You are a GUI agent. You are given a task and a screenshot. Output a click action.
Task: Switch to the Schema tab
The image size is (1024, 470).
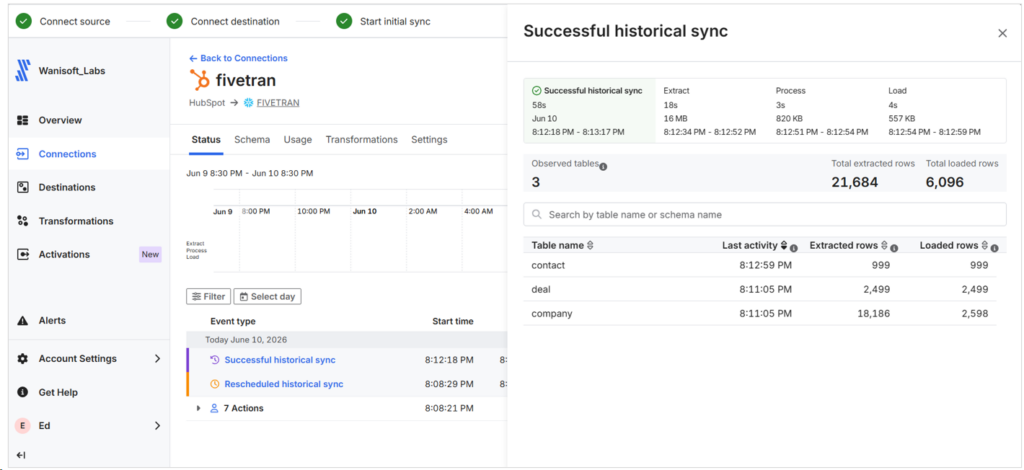click(252, 140)
